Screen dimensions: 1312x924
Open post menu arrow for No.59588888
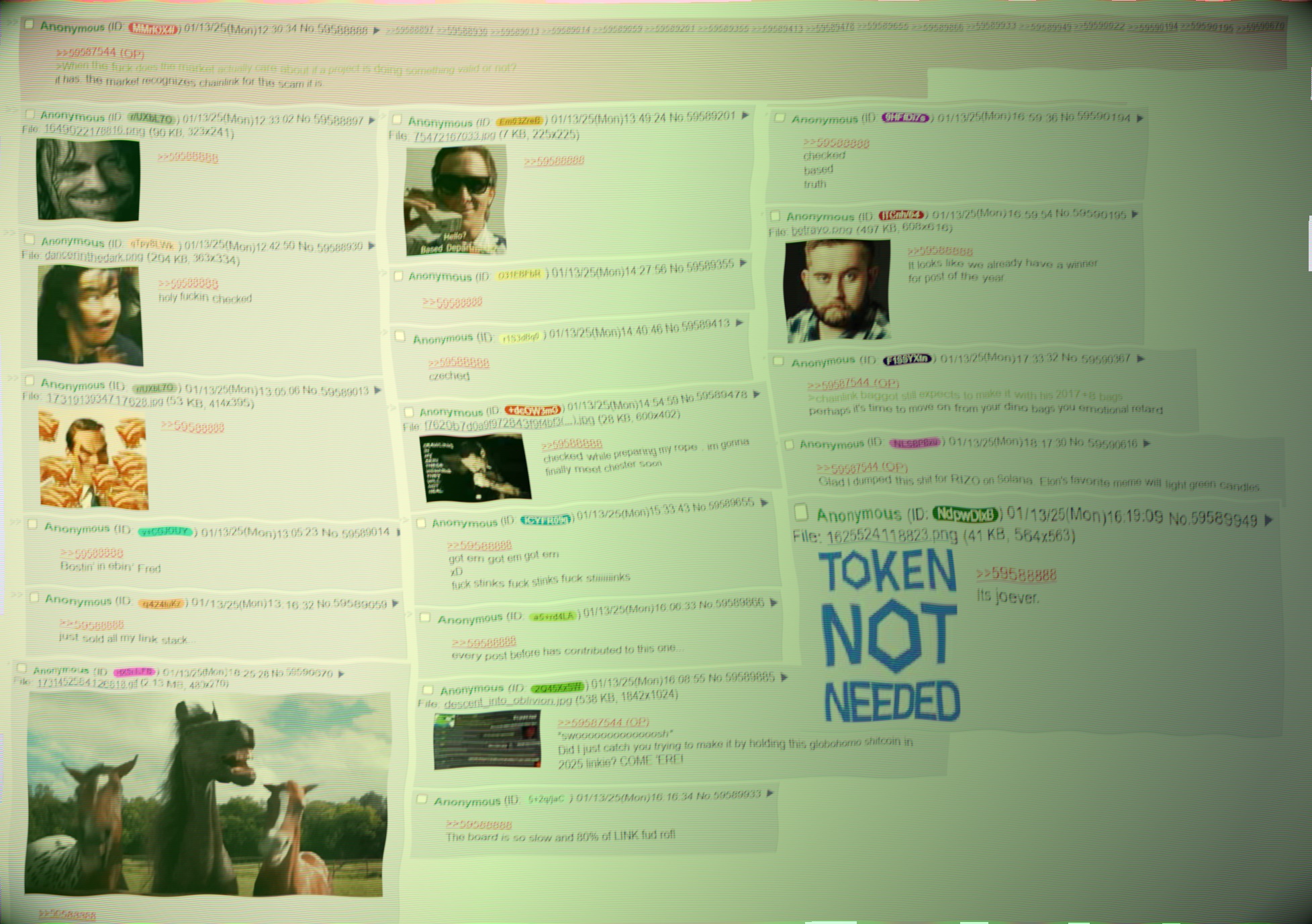[377, 30]
